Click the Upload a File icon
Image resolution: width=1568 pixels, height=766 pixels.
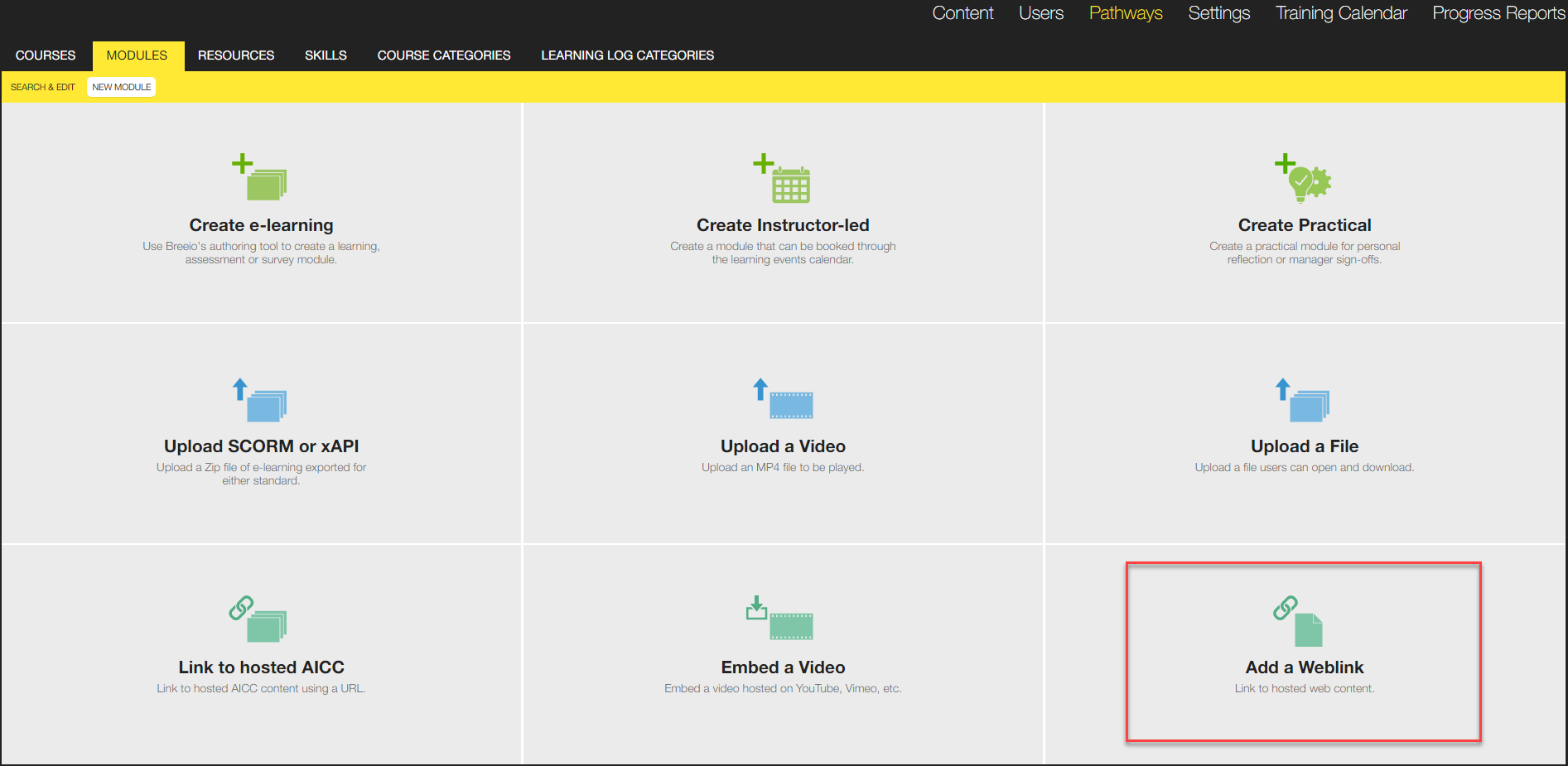click(x=1303, y=400)
